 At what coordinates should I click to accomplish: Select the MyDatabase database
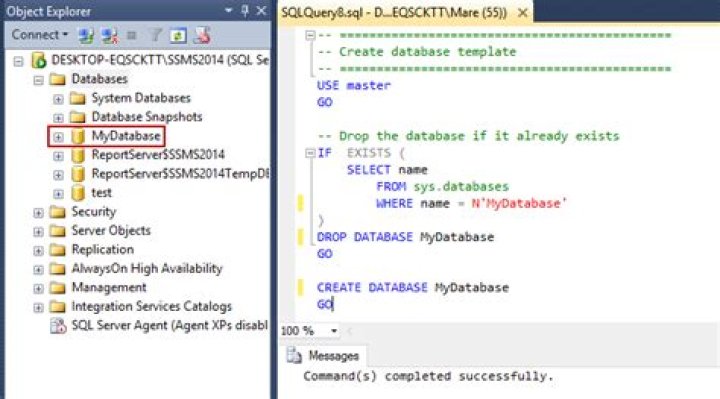[x=126, y=136]
